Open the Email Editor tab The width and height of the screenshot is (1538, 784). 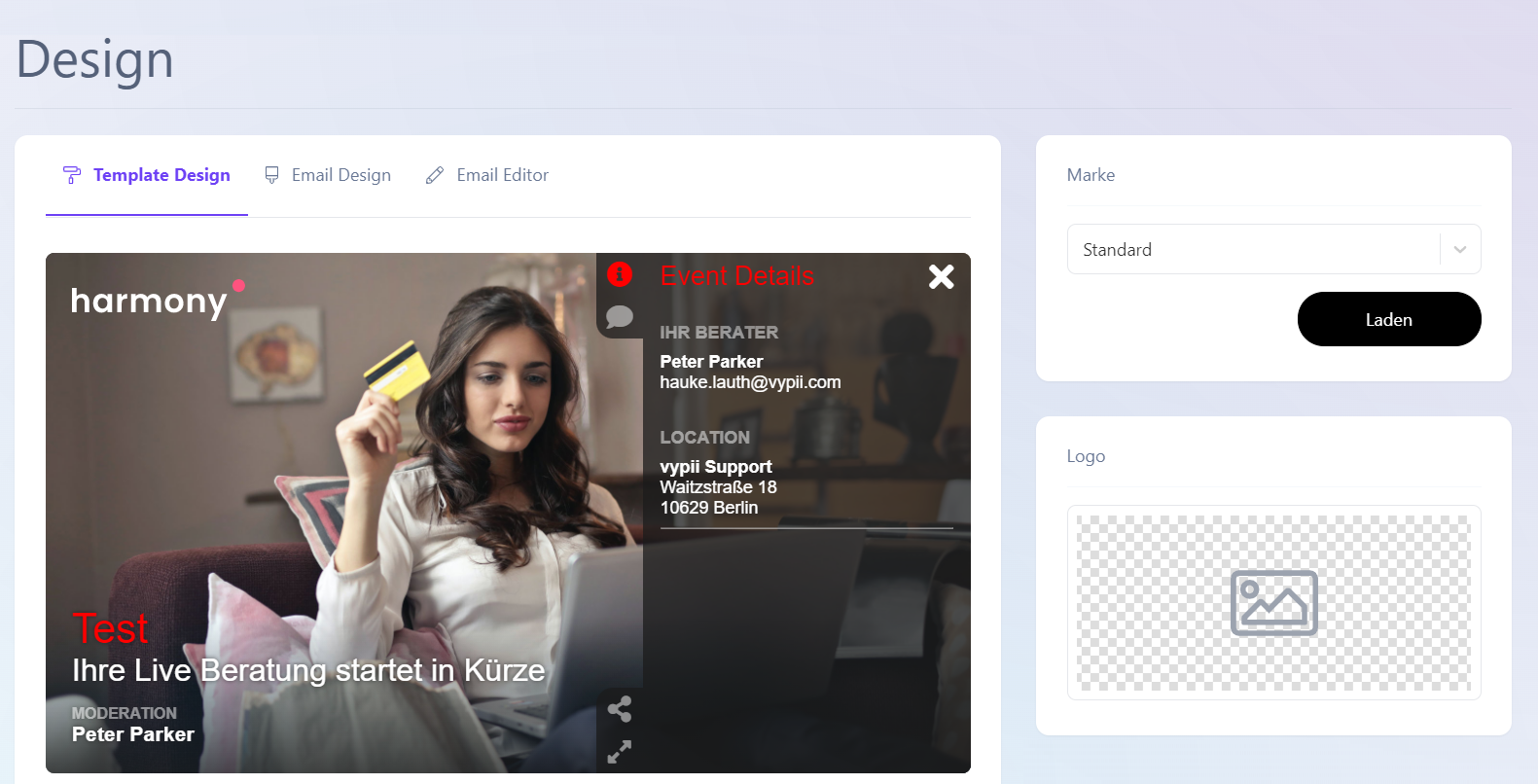pyautogui.click(x=487, y=175)
